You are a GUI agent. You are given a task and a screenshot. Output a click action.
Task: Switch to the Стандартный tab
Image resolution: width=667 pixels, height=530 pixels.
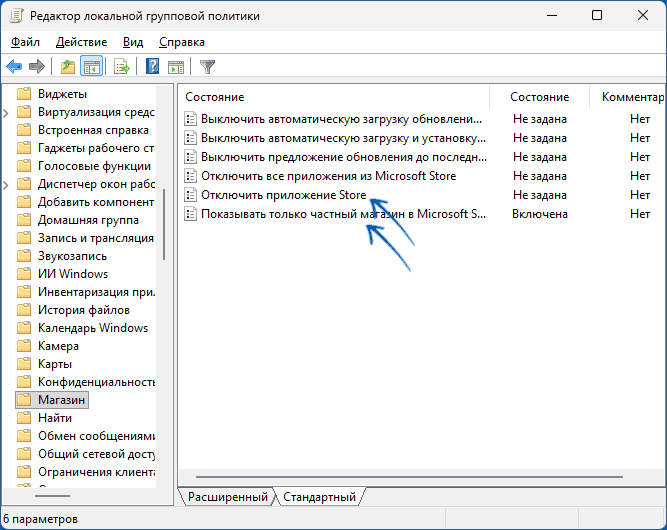pos(319,497)
